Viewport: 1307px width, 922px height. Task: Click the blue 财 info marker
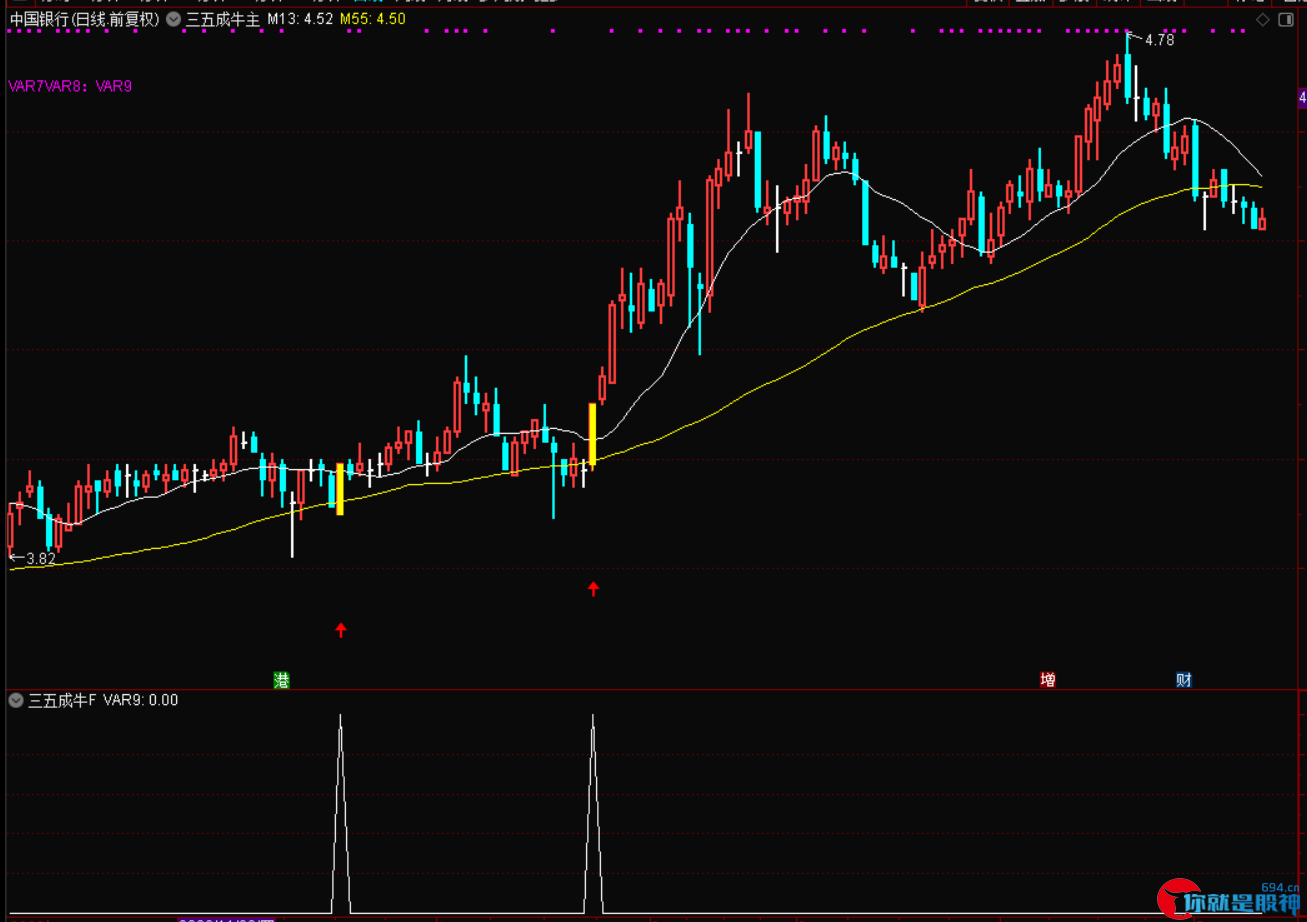click(1184, 680)
